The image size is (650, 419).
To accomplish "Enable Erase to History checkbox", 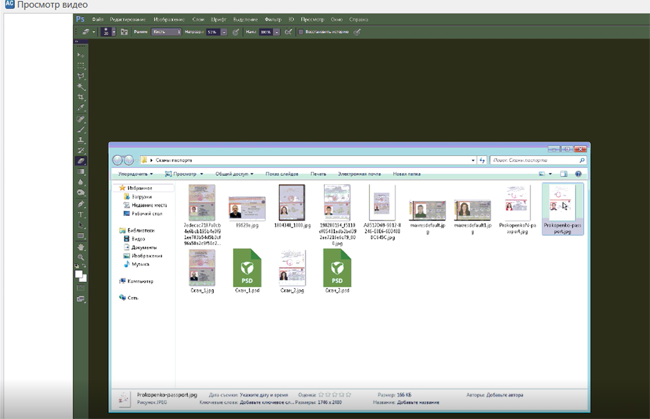I will click(301, 32).
